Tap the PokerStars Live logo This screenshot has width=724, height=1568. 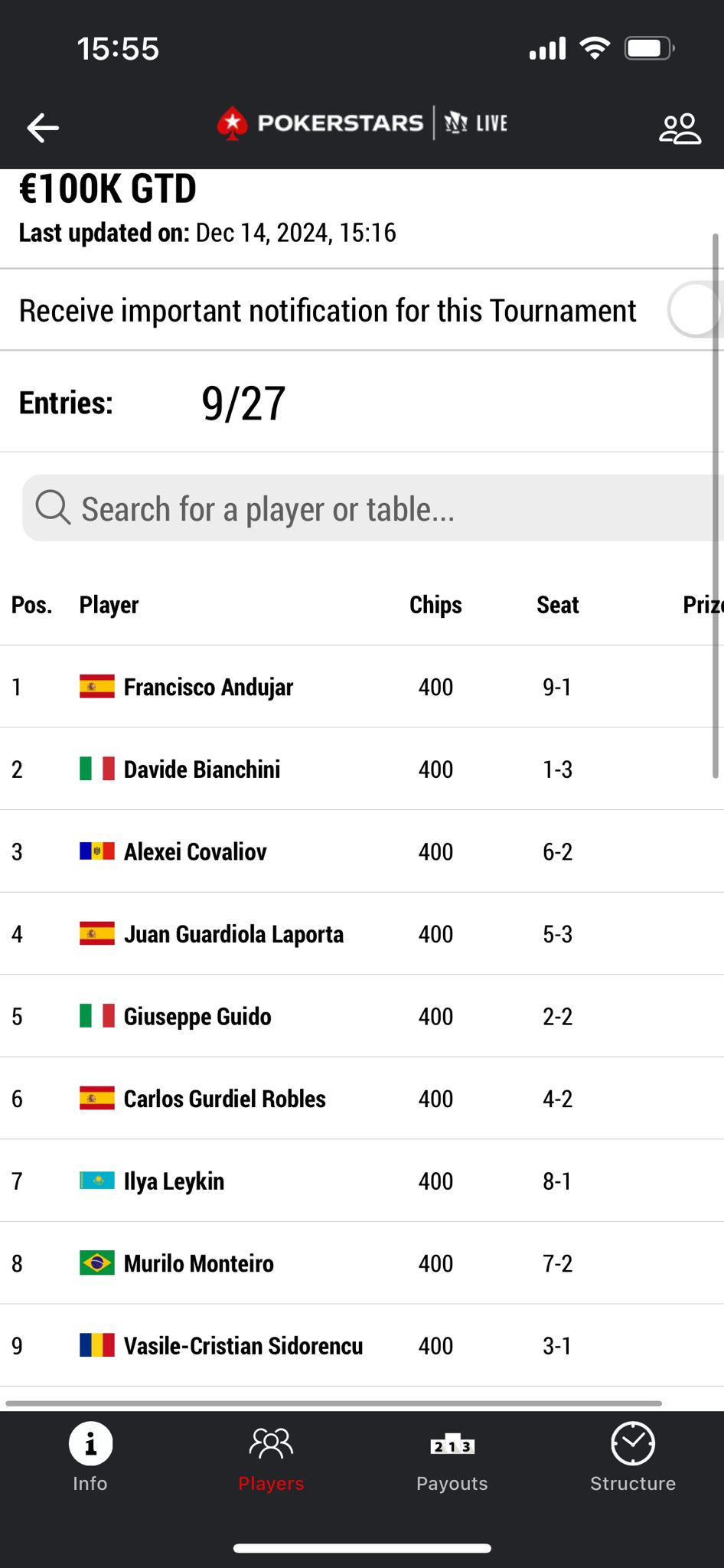[362, 123]
